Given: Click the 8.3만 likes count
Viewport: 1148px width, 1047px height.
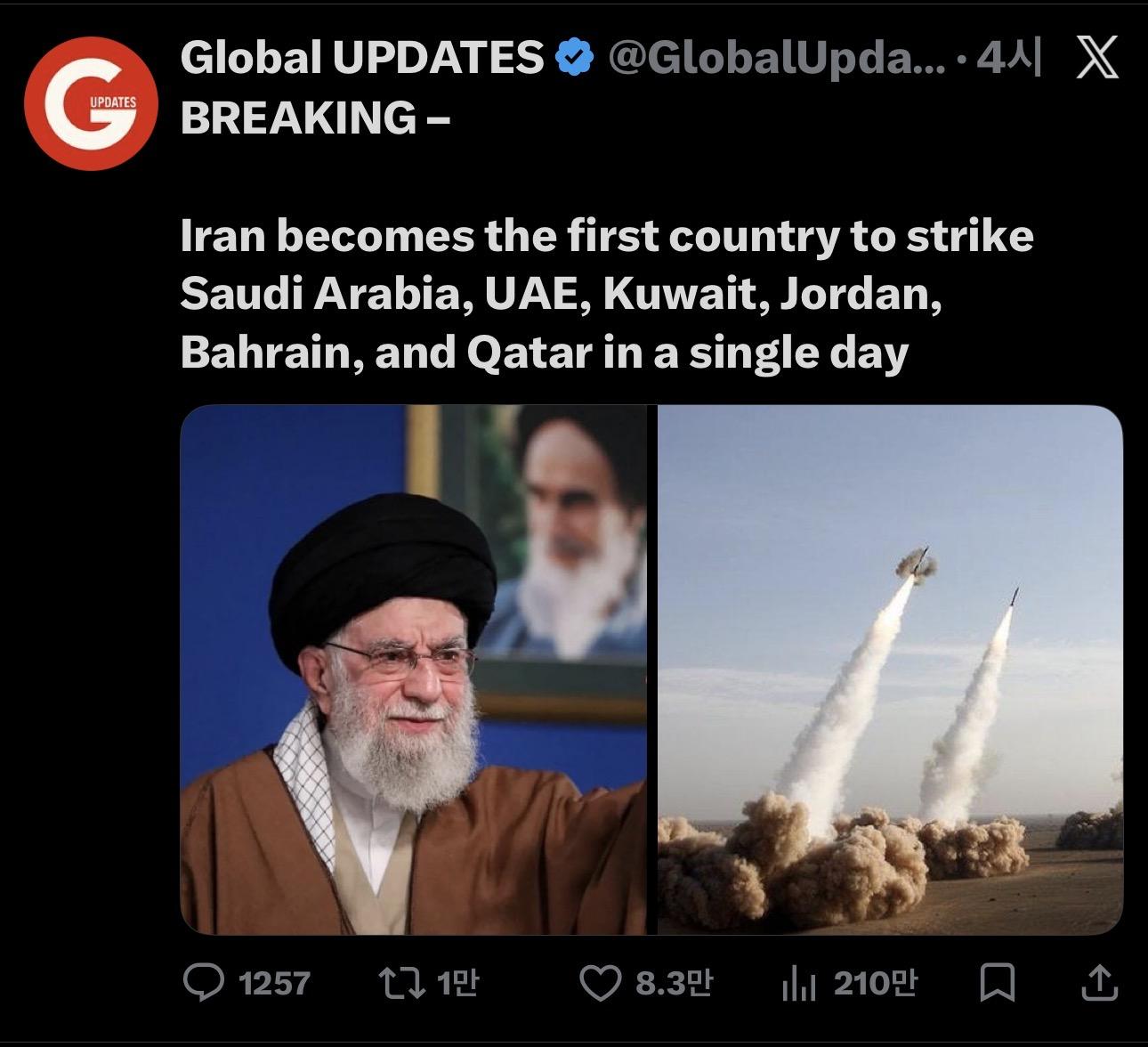Looking at the screenshot, I should tap(674, 983).
